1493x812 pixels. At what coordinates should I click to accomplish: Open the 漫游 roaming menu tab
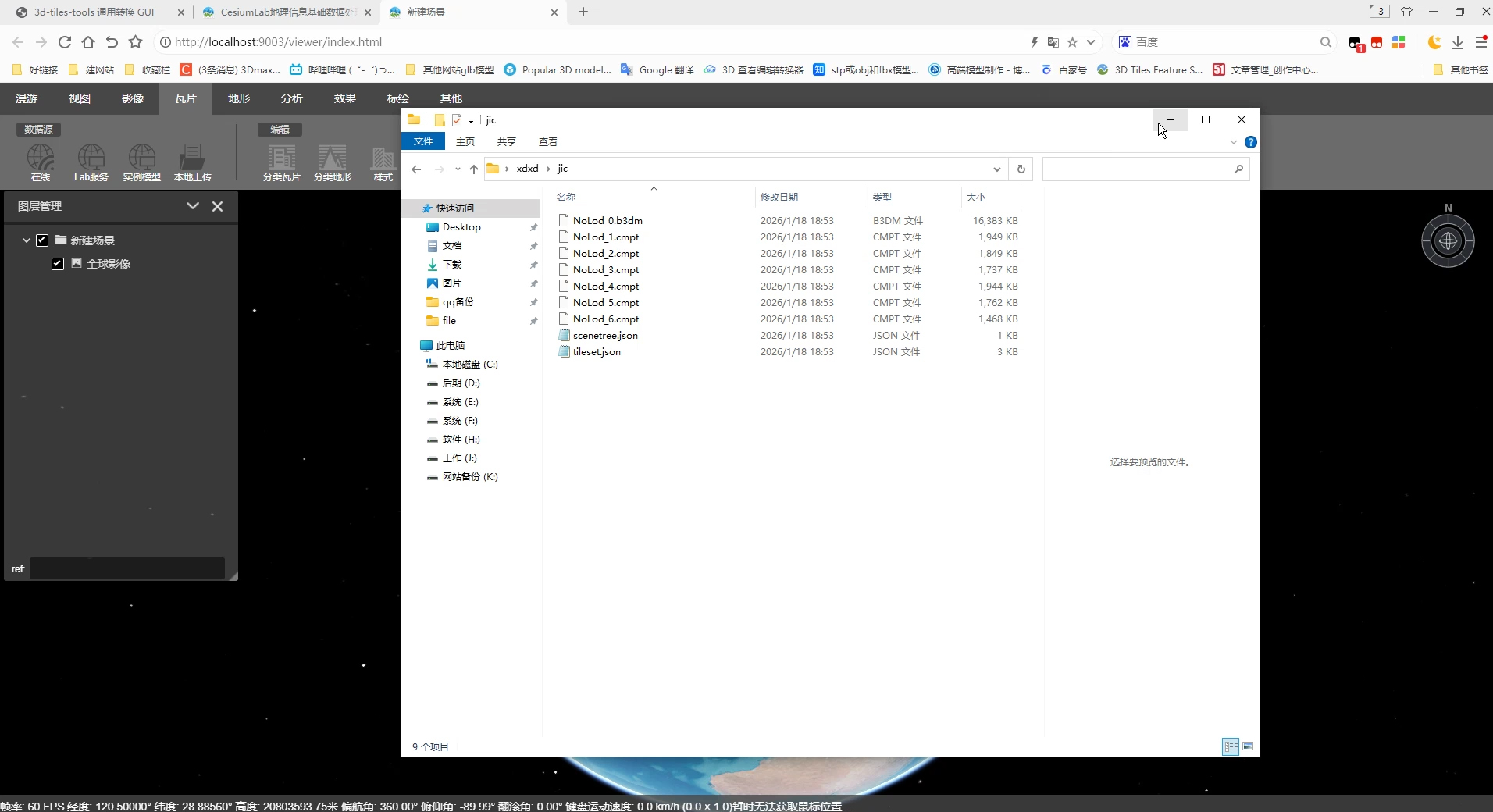(27, 98)
